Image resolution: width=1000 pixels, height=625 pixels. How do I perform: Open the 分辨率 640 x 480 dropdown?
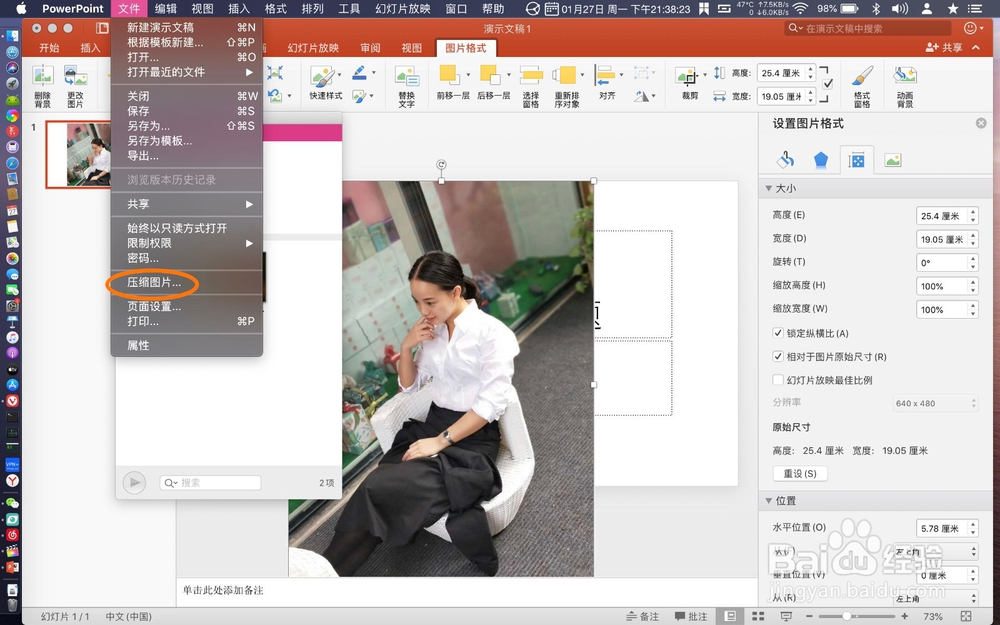(935, 403)
